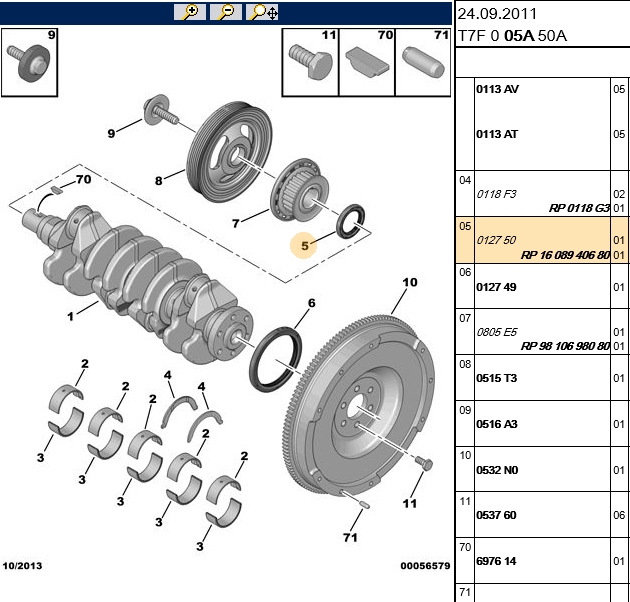
Task: Click the date 24.09.2011 header
Action: click(497, 14)
